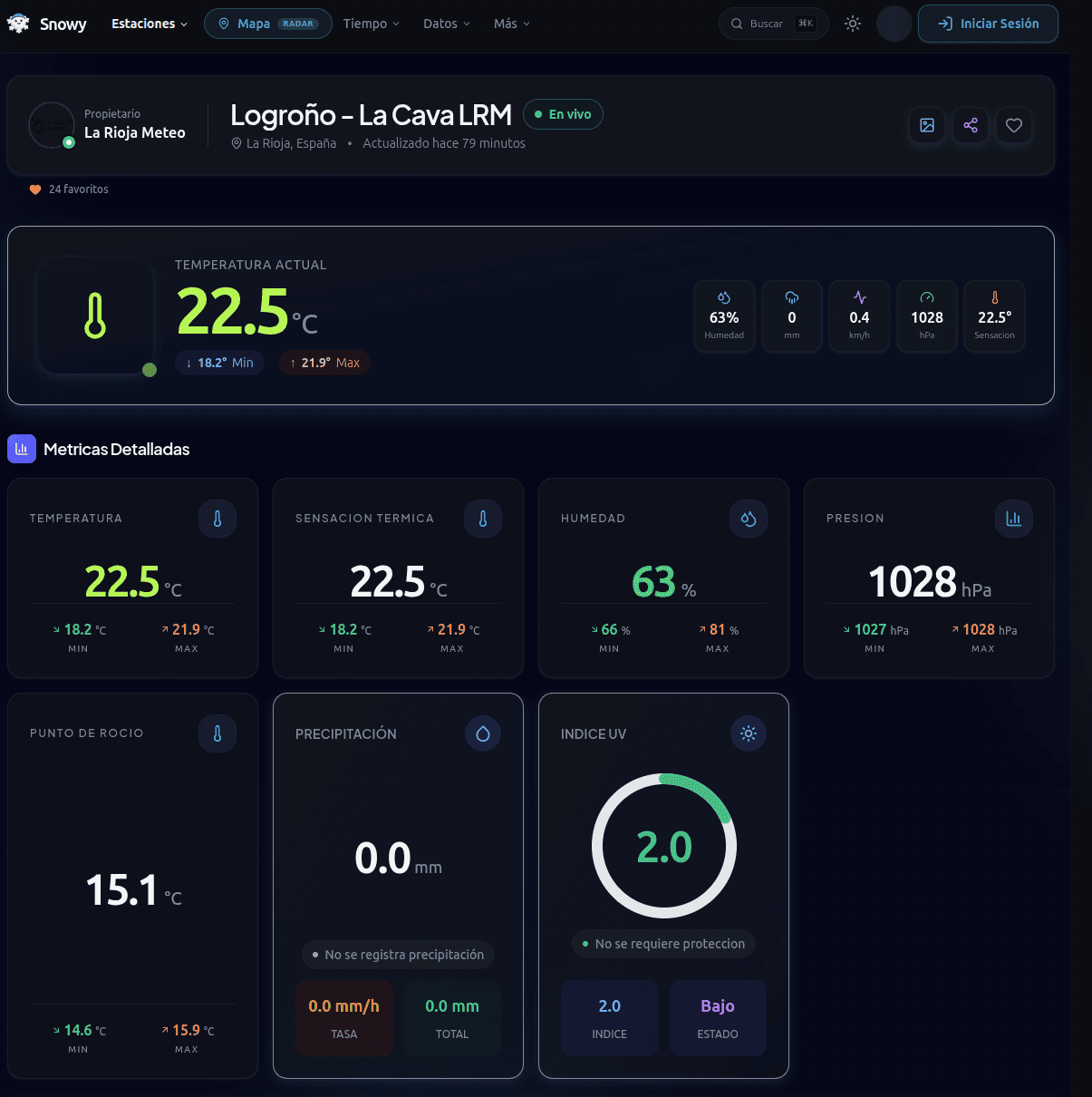Screen dimensions: 1092x1097
Task: Click the water drop icon in Precipitación card
Action: coord(483,733)
